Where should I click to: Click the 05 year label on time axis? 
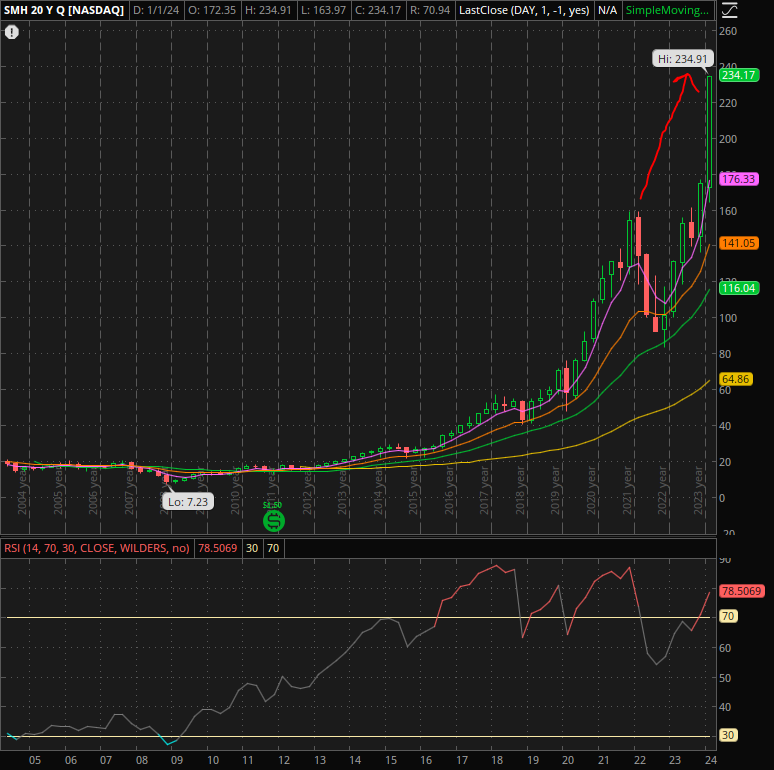coord(35,760)
